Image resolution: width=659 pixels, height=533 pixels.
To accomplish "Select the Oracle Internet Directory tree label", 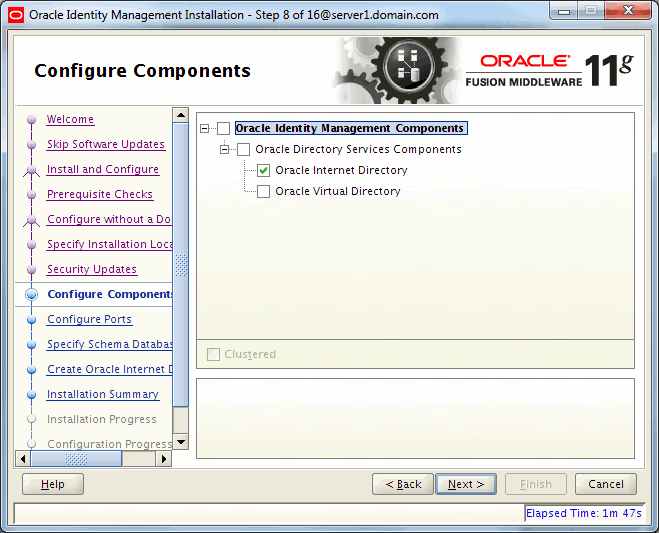I will [341, 170].
